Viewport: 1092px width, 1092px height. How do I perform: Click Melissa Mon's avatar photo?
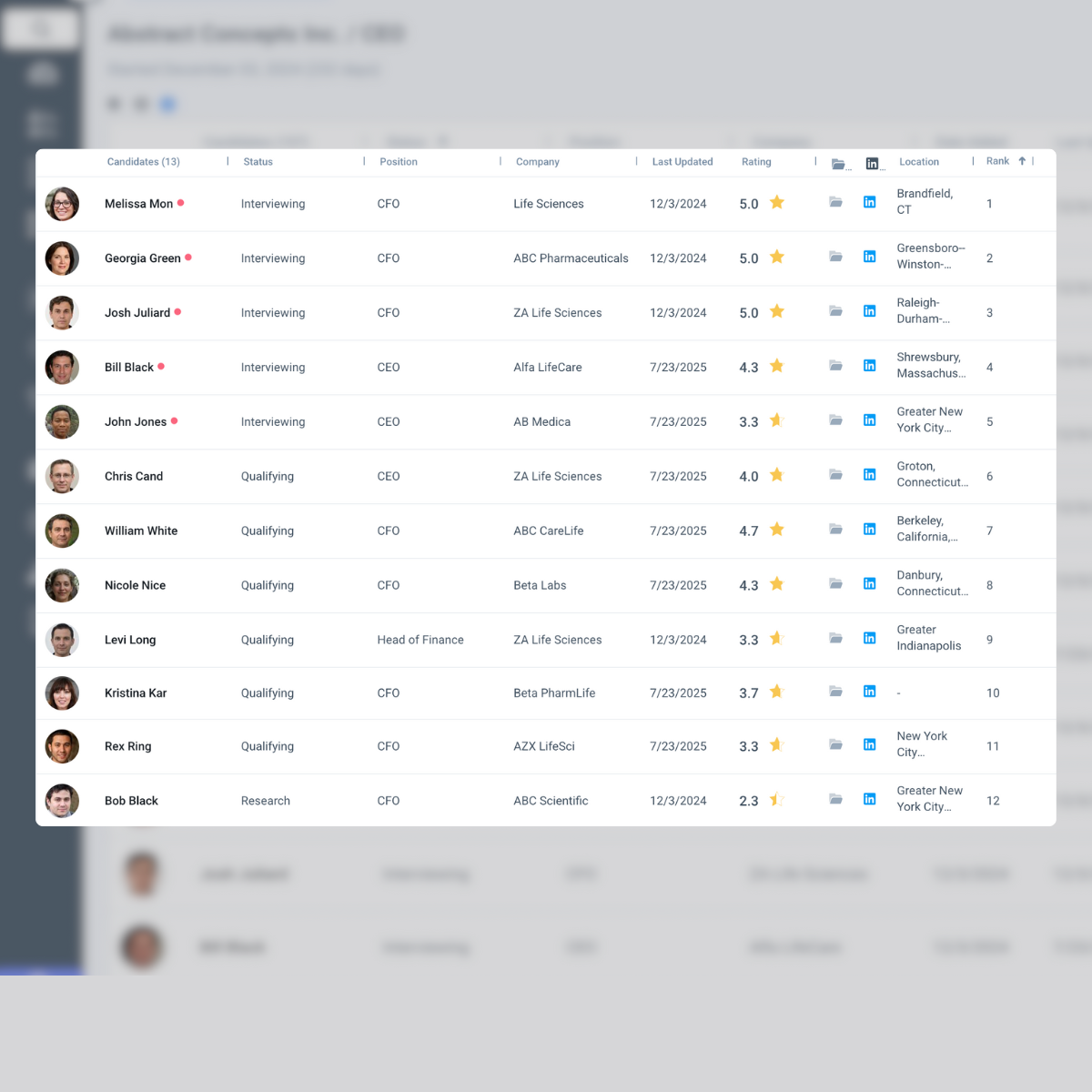click(x=62, y=204)
